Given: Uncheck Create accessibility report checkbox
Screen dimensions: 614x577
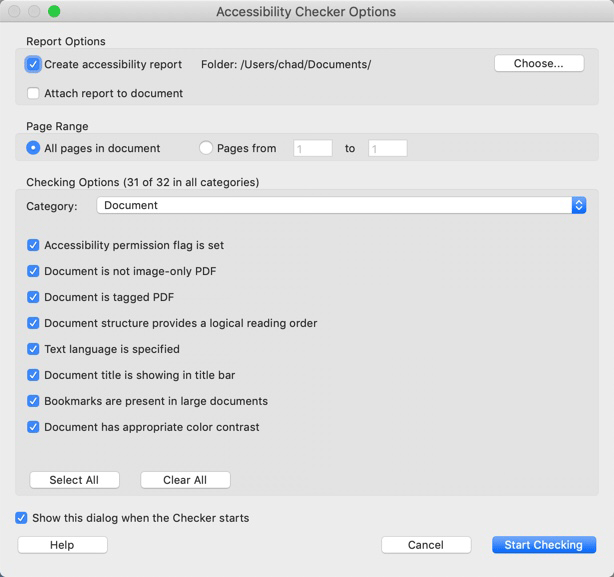Looking at the screenshot, I should point(33,64).
